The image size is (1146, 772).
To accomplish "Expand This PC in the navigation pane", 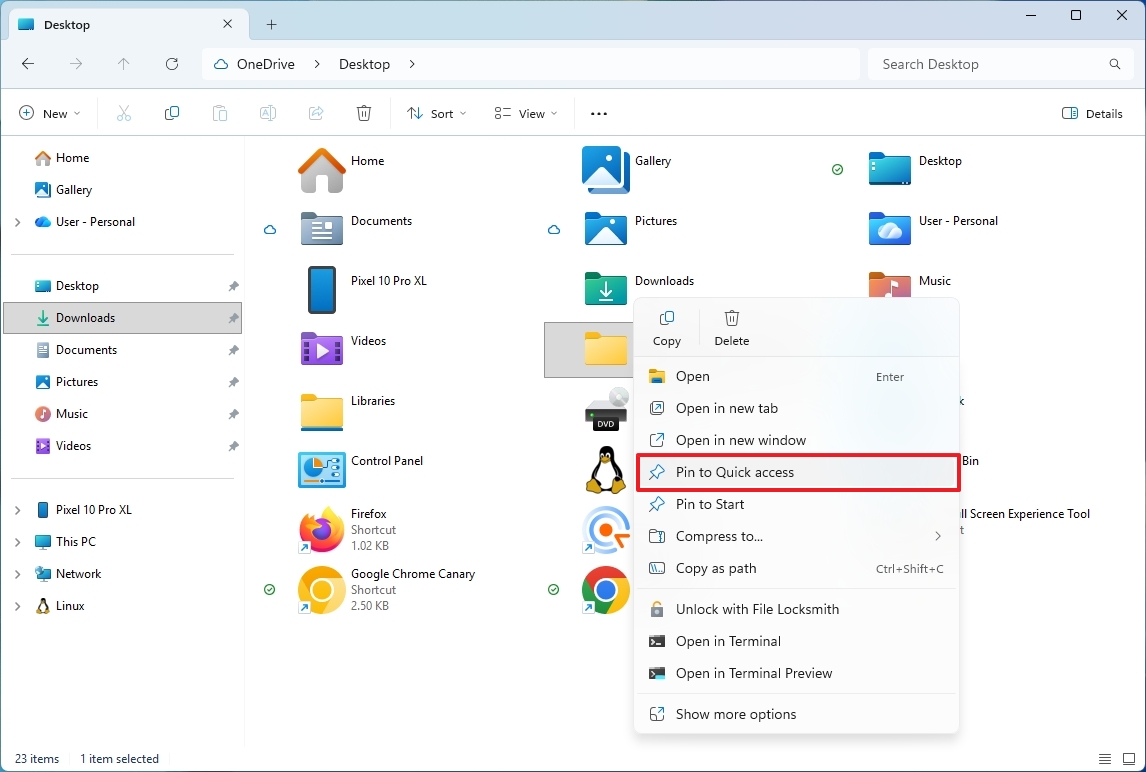I will tap(19, 541).
